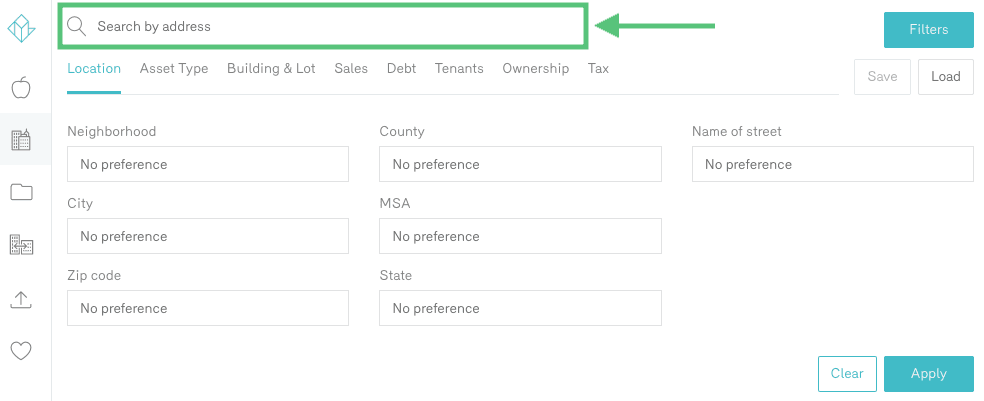Click the magnifying glass search icon
Image resolution: width=984 pixels, height=401 pixels.
click(x=77, y=26)
